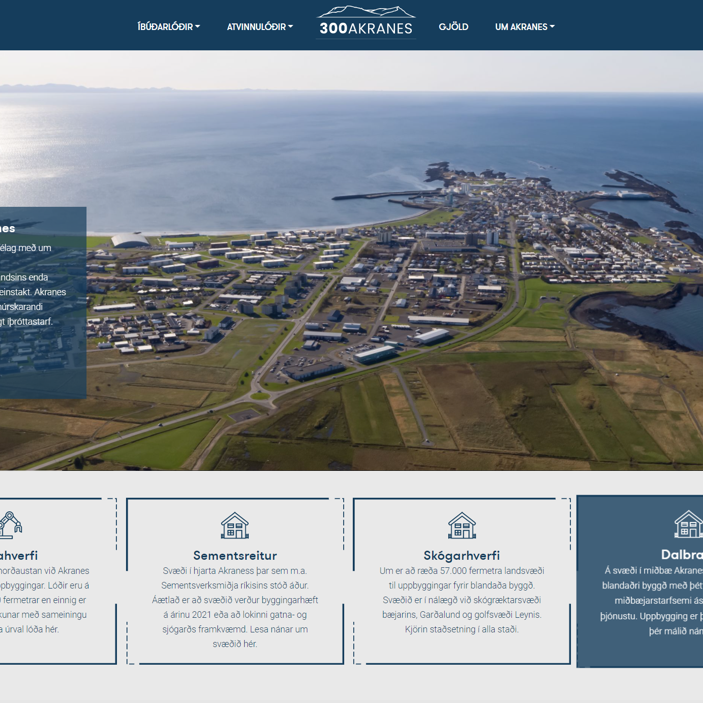The image size is (703, 703).
Task: Go to the GJÖLD page
Action: 453,27
